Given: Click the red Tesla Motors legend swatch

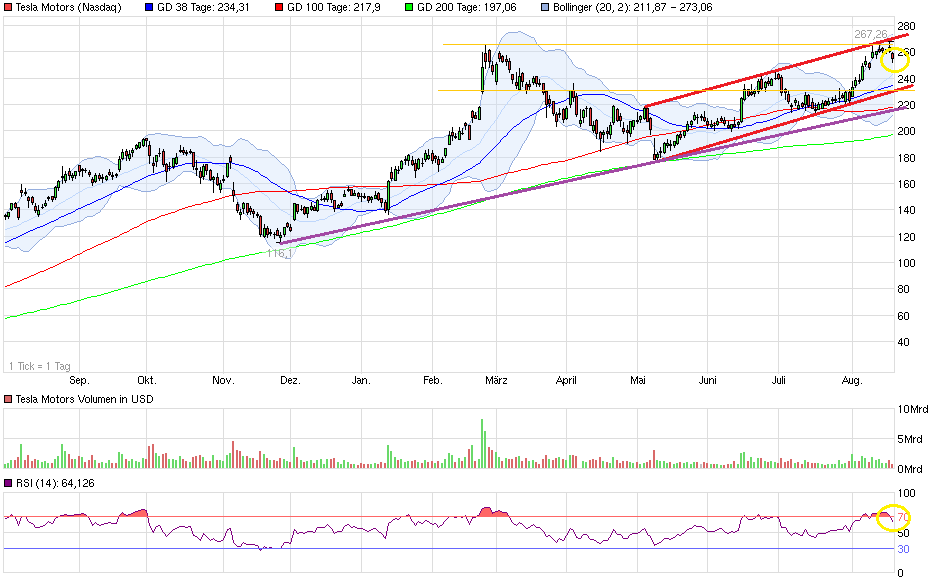Looking at the screenshot, I should point(8,8).
